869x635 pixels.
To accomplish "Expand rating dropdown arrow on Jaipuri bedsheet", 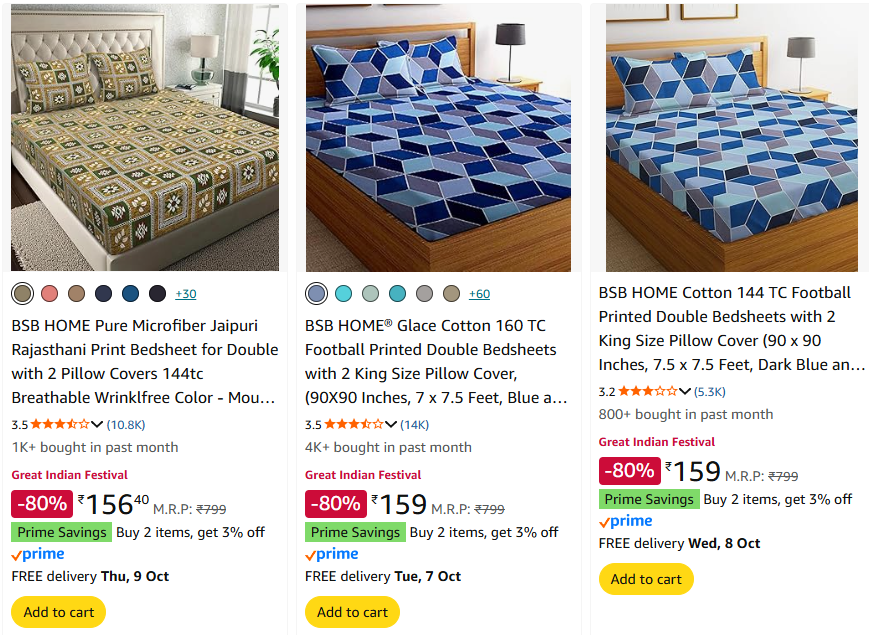I will [x=98, y=424].
